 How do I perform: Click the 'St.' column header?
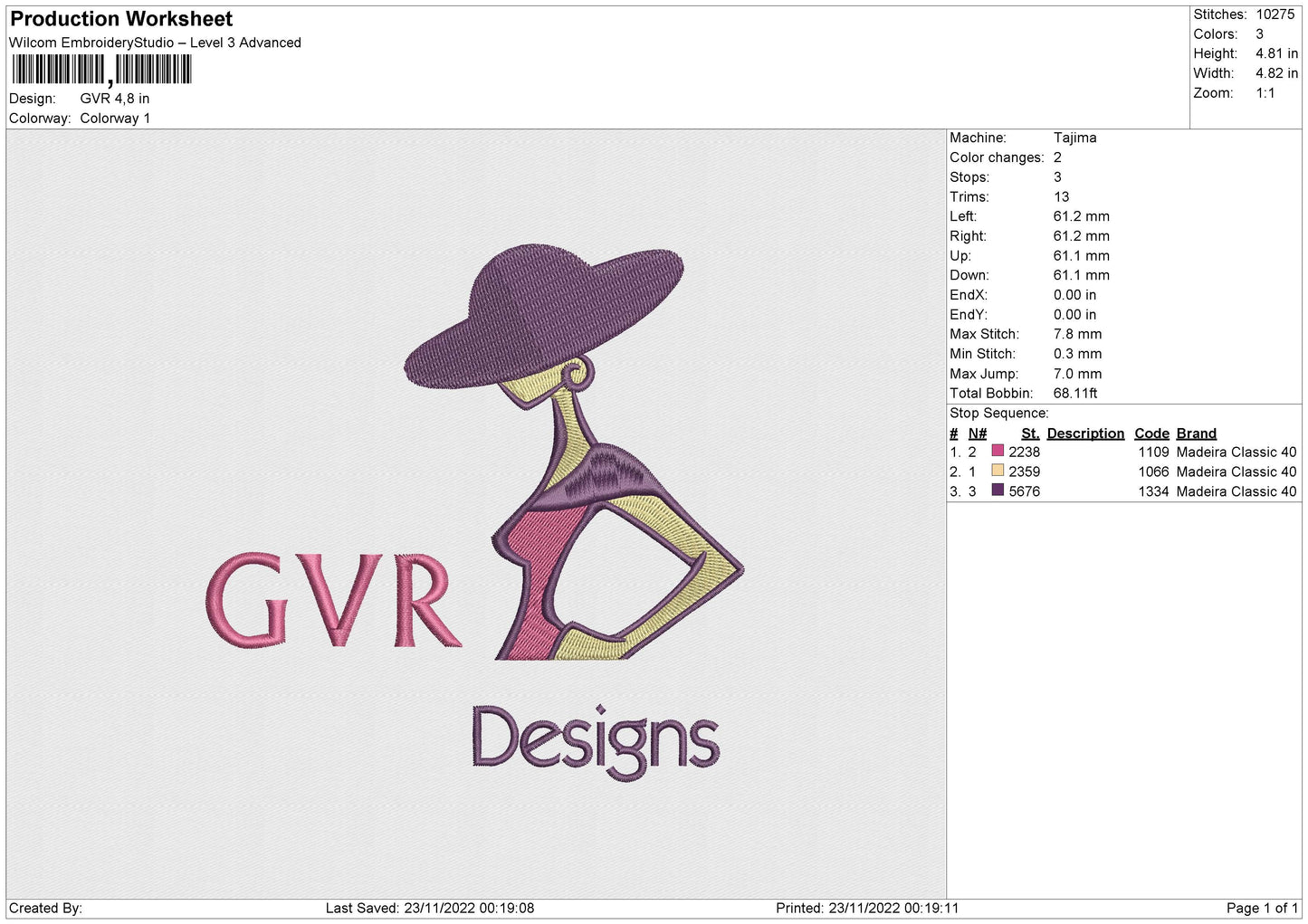coord(1030,433)
